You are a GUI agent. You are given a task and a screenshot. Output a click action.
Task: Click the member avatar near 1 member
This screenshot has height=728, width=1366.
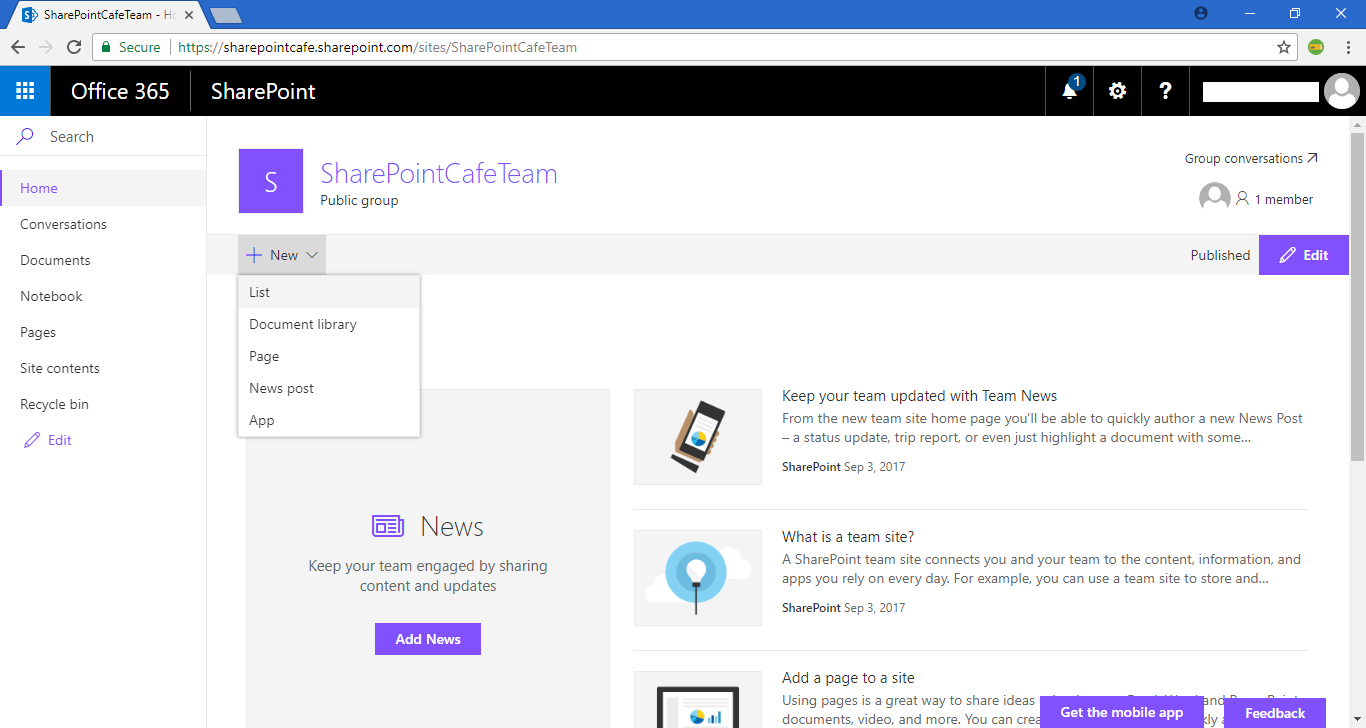point(1215,198)
